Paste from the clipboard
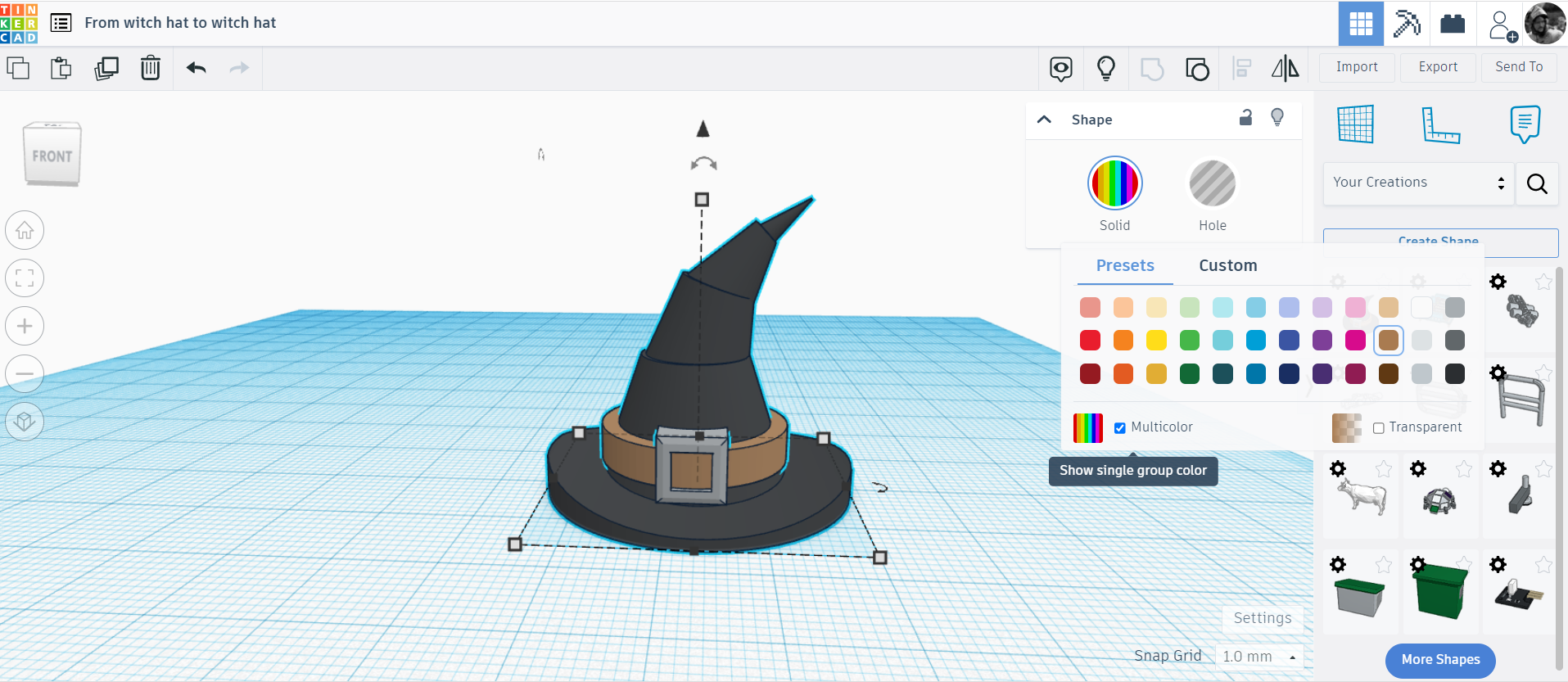The height and width of the screenshot is (682, 1568). [61, 68]
